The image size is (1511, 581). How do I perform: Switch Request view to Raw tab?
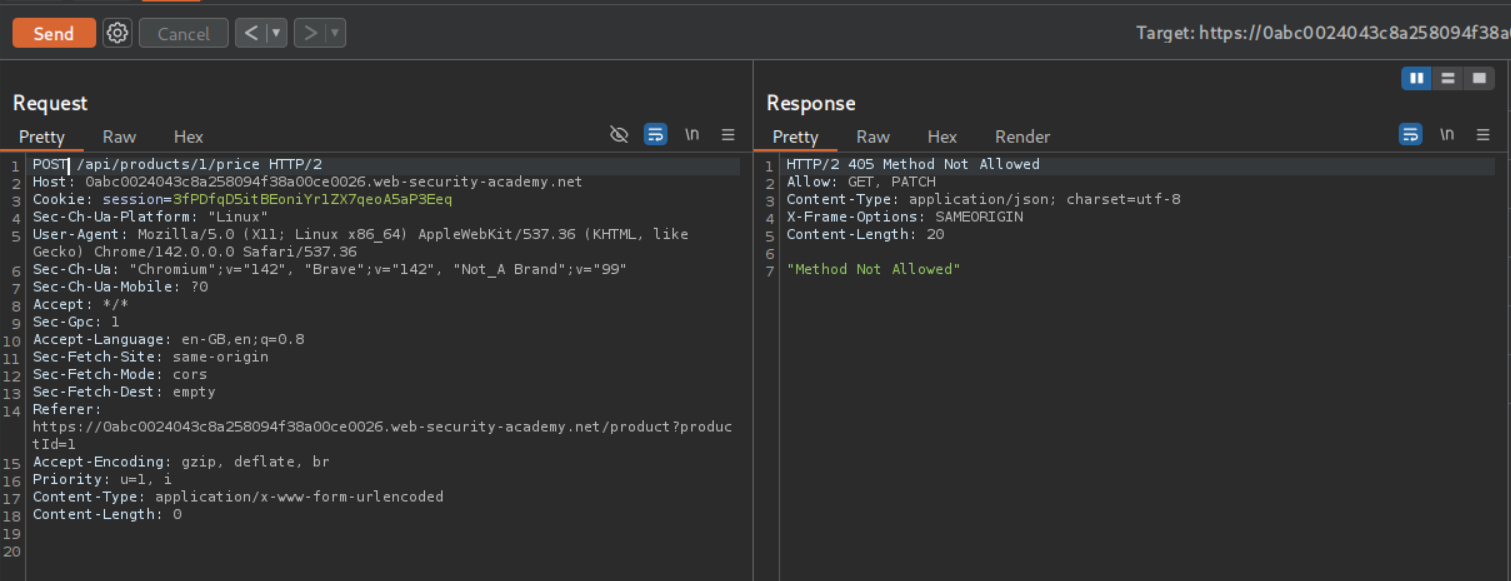pos(119,137)
